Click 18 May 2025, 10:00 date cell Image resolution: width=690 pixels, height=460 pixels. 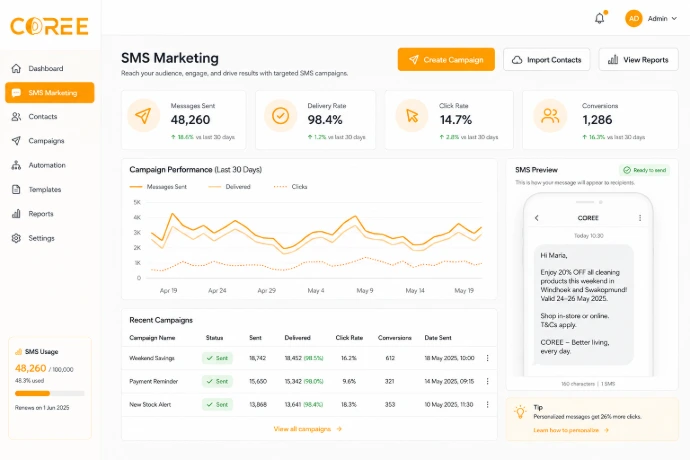coord(449,358)
